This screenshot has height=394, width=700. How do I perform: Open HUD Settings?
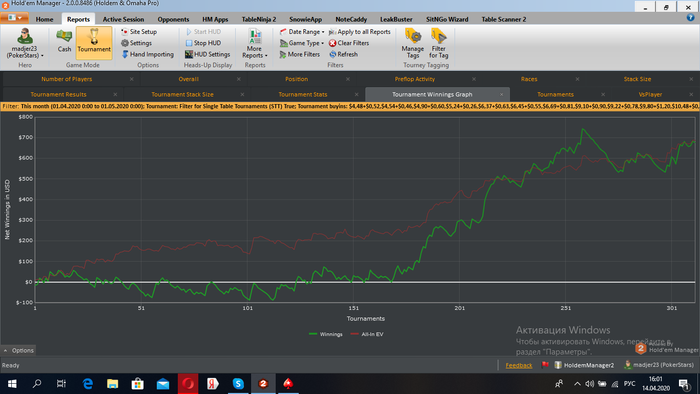click(208, 54)
